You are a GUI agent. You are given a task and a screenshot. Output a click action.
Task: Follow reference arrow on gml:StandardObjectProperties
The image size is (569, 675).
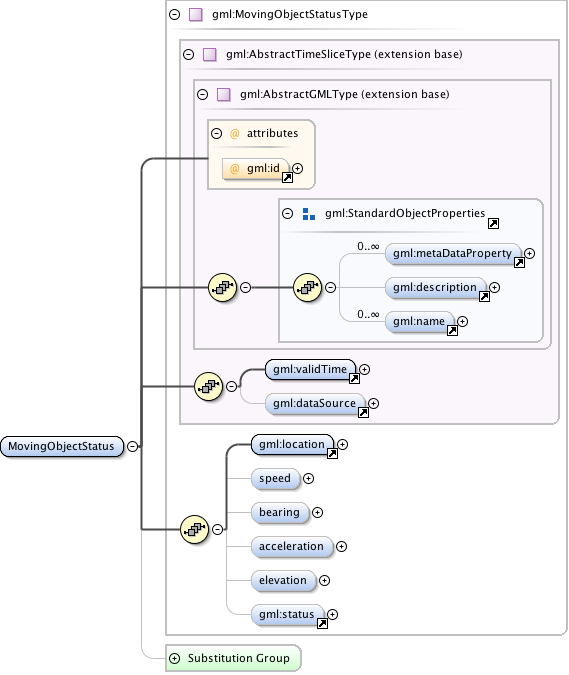(x=493, y=223)
